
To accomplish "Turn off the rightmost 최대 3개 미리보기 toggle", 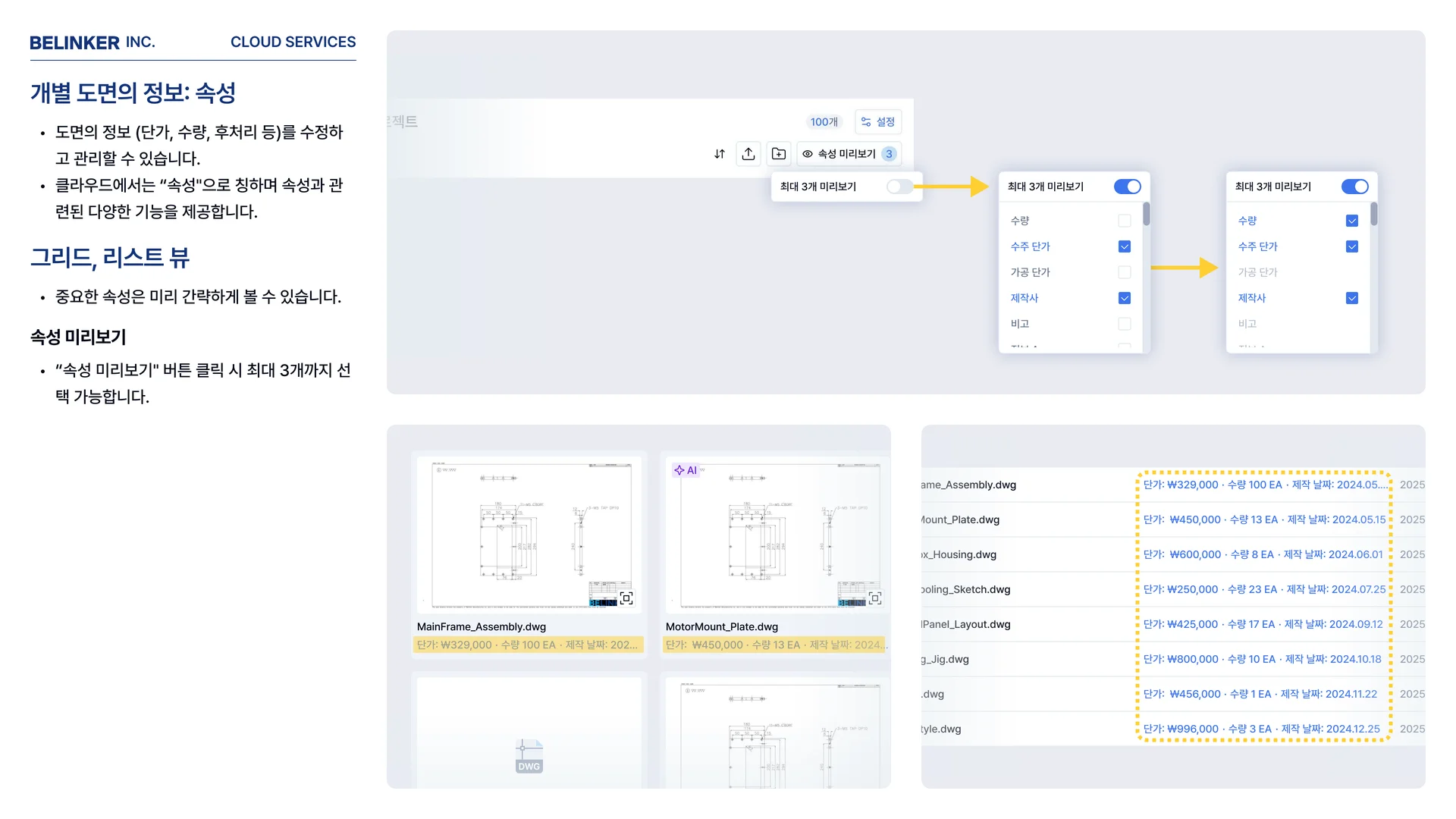I will [x=1354, y=187].
